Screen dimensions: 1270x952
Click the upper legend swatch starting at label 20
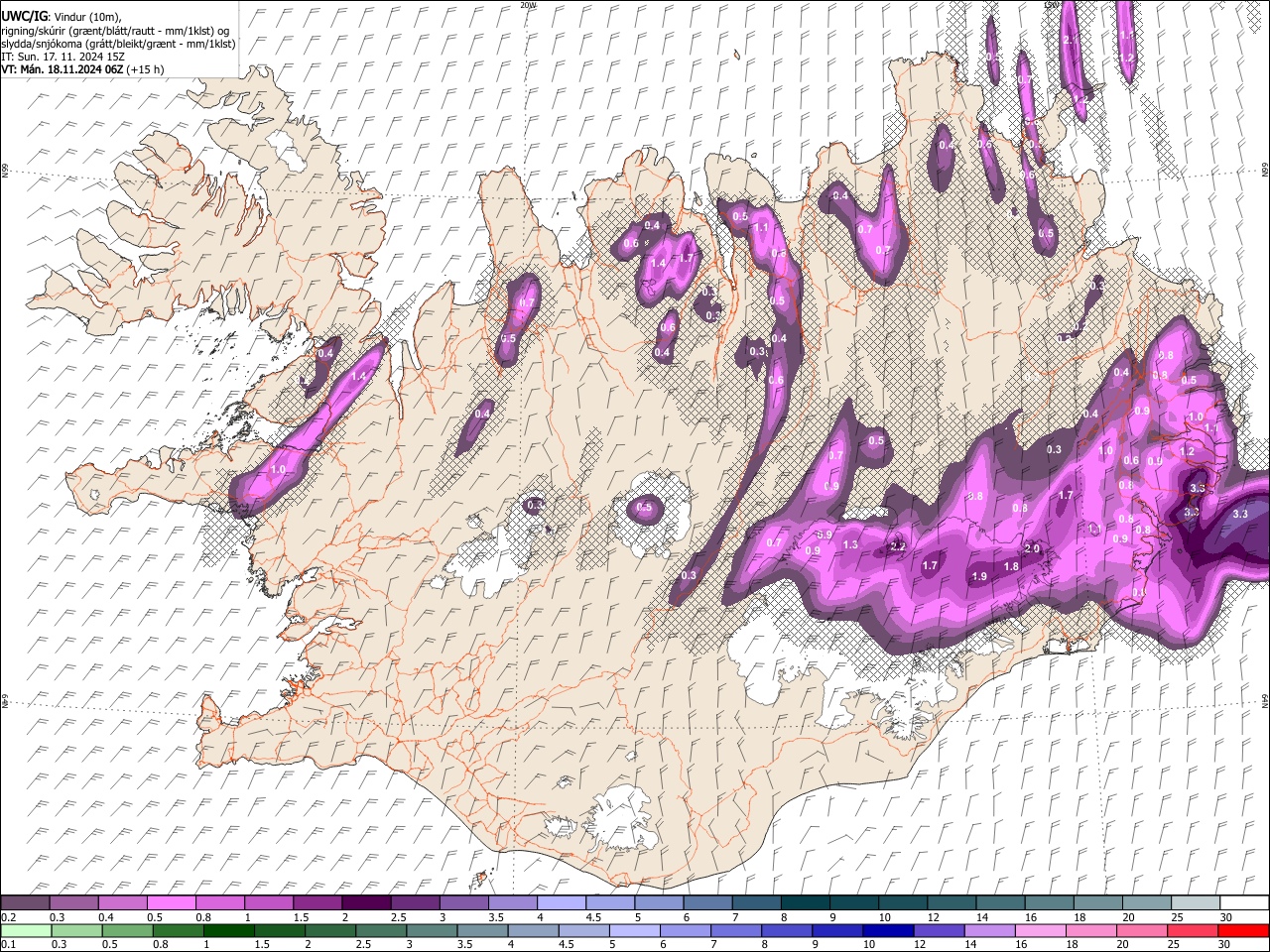pyautogui.click(x=1147, y=903)
